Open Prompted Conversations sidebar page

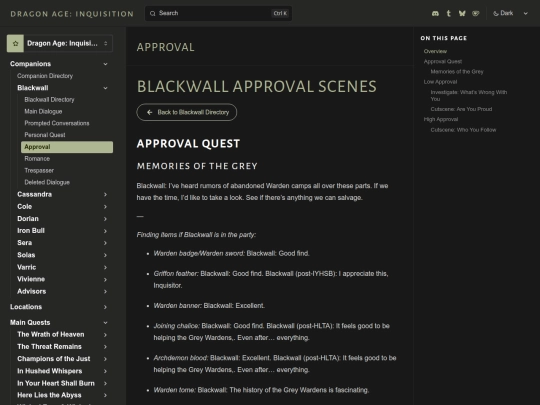pos(57,123)
